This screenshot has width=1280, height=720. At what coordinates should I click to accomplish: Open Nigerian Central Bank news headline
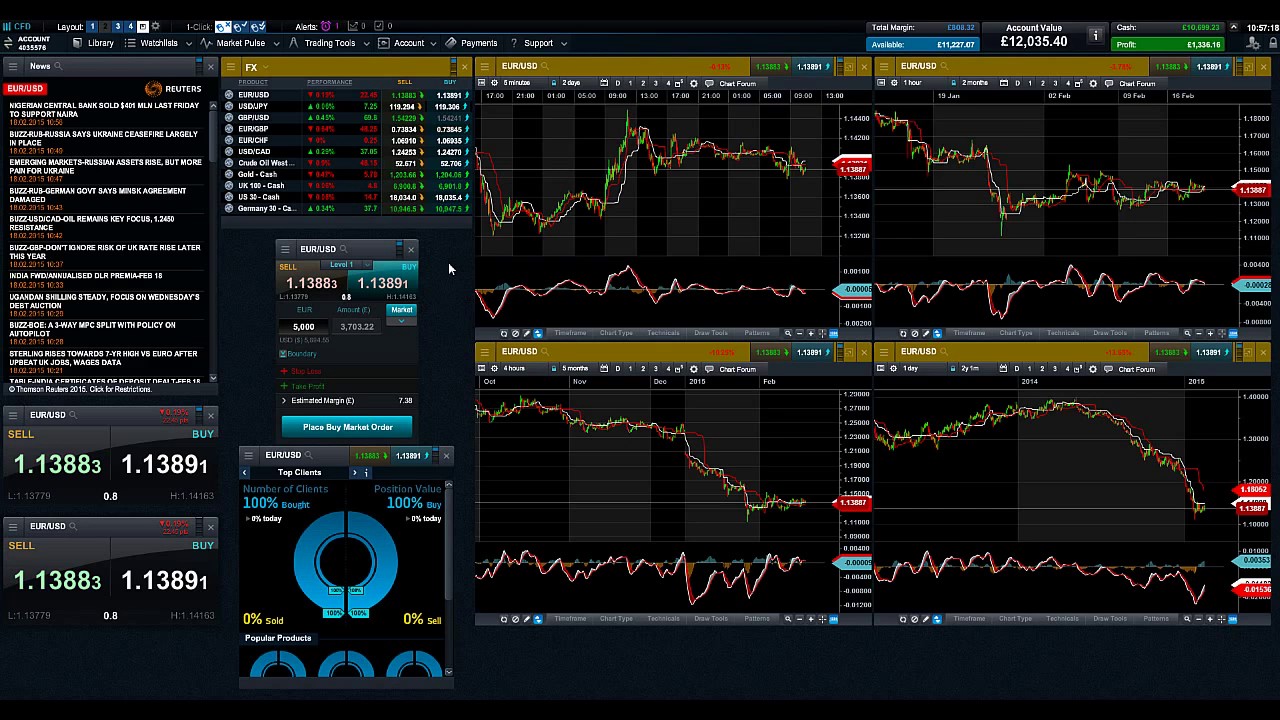(104, 109)
